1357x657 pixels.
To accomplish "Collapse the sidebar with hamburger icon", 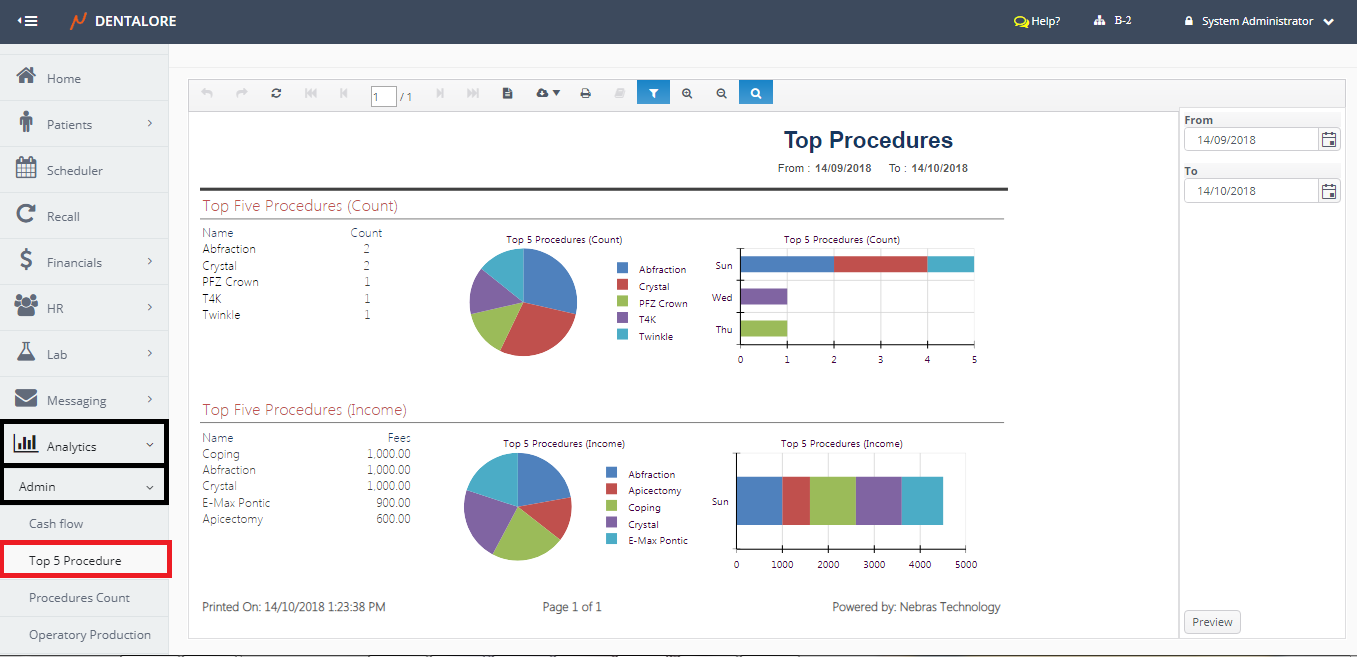I will click(27, 21).
